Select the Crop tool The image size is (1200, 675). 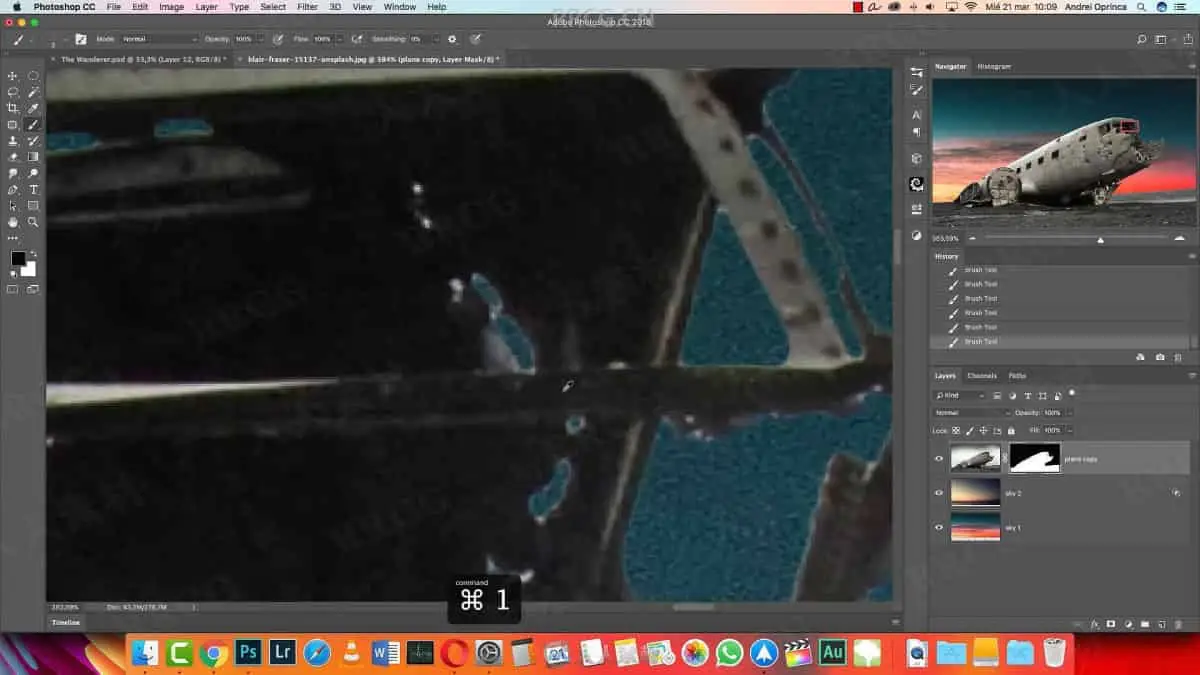(13, 108)
